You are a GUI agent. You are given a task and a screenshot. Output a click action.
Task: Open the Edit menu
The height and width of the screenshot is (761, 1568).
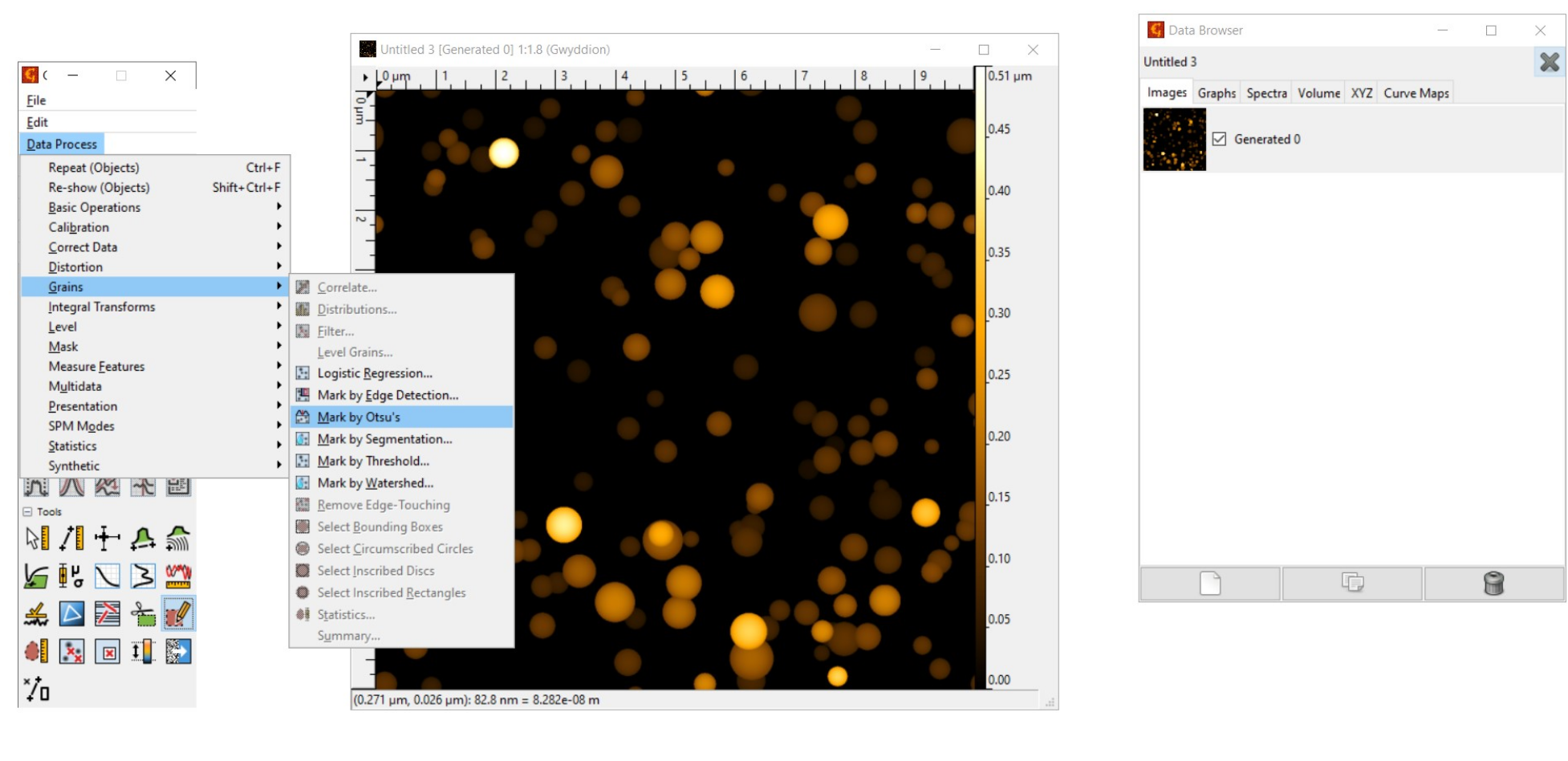click(37, 122)
